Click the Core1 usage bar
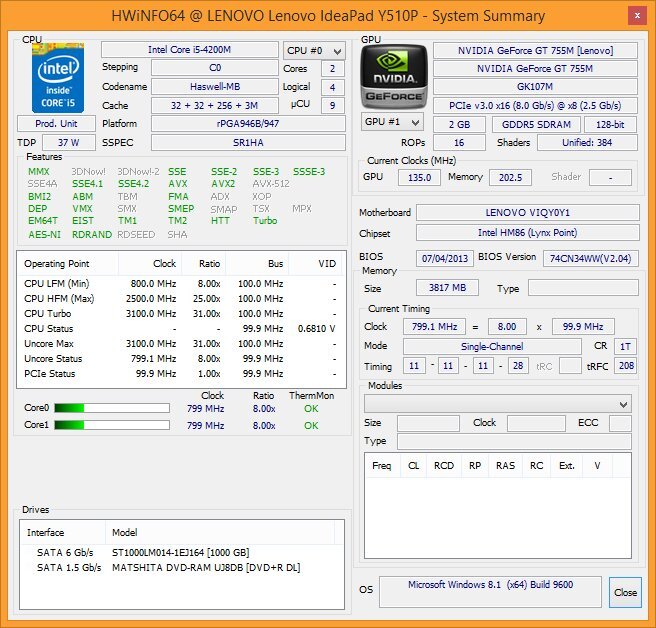Viewport: 656px width, 628px height. click(112, 425)
